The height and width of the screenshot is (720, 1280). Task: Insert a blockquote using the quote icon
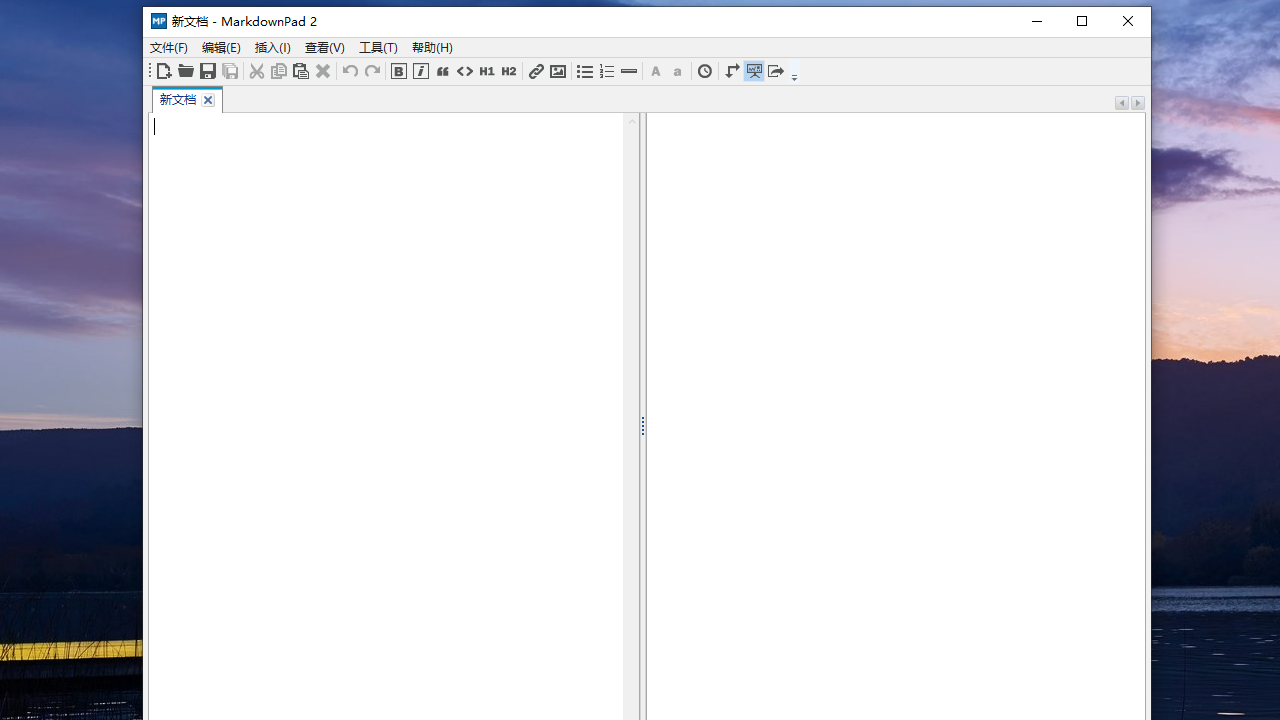(442, 71)
